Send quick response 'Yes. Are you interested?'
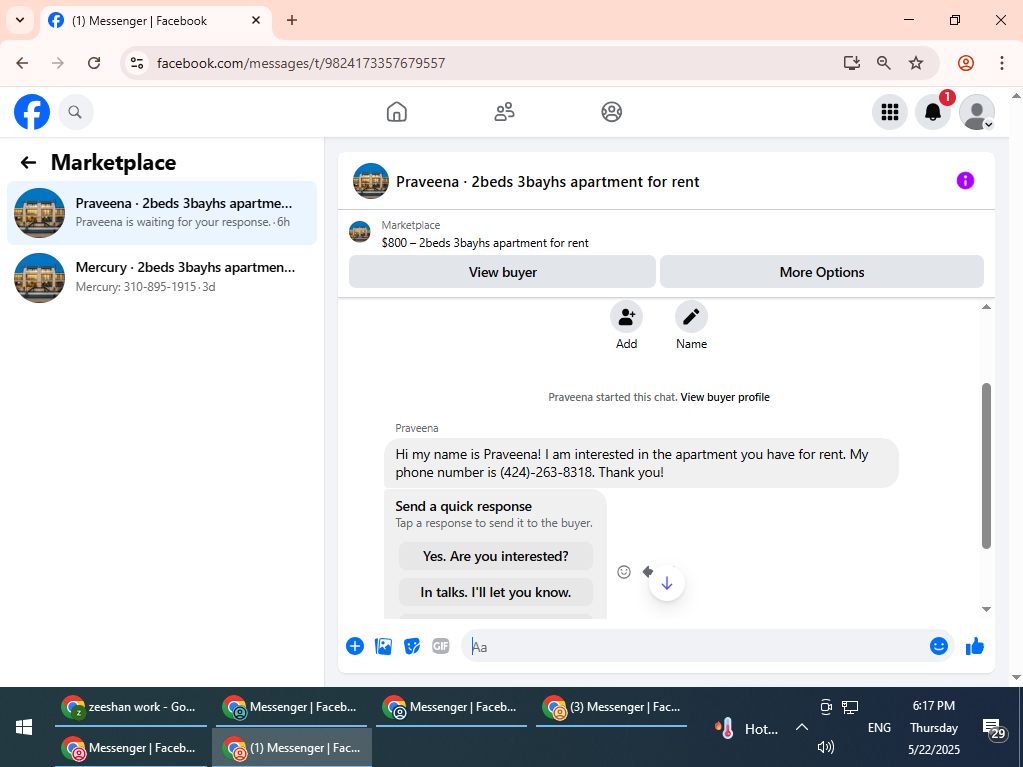 pyautogui.click(x=496, y=556)
